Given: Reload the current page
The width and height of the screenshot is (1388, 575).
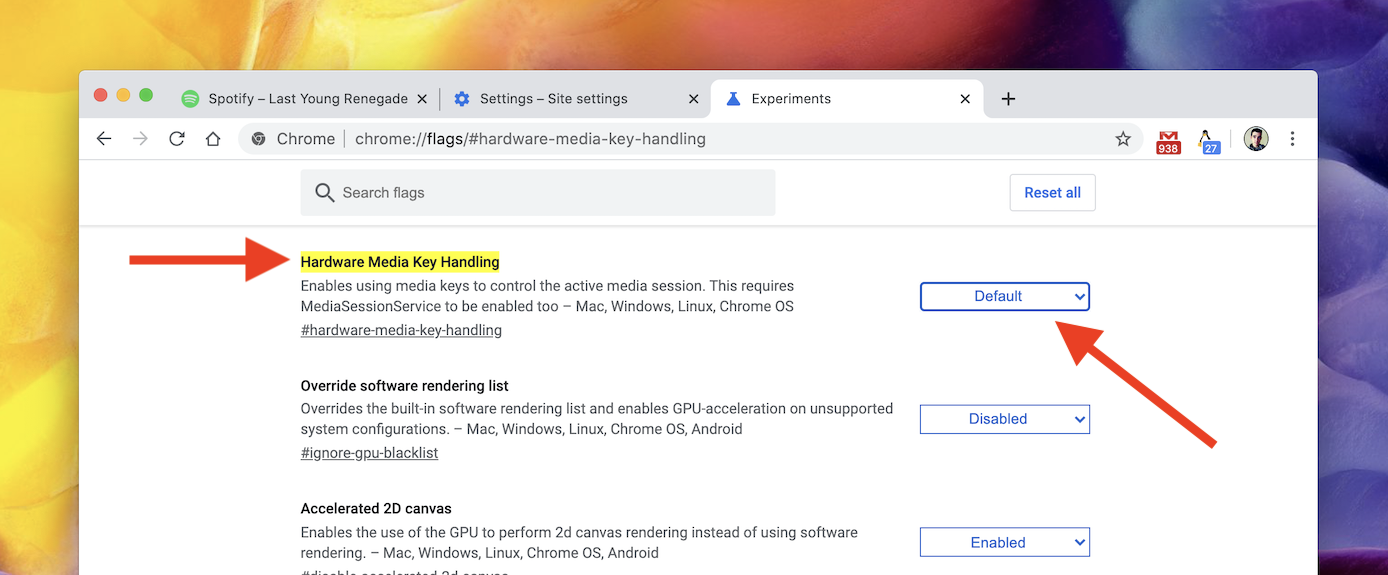Looking at the screenshot, I should coord(177,139).
